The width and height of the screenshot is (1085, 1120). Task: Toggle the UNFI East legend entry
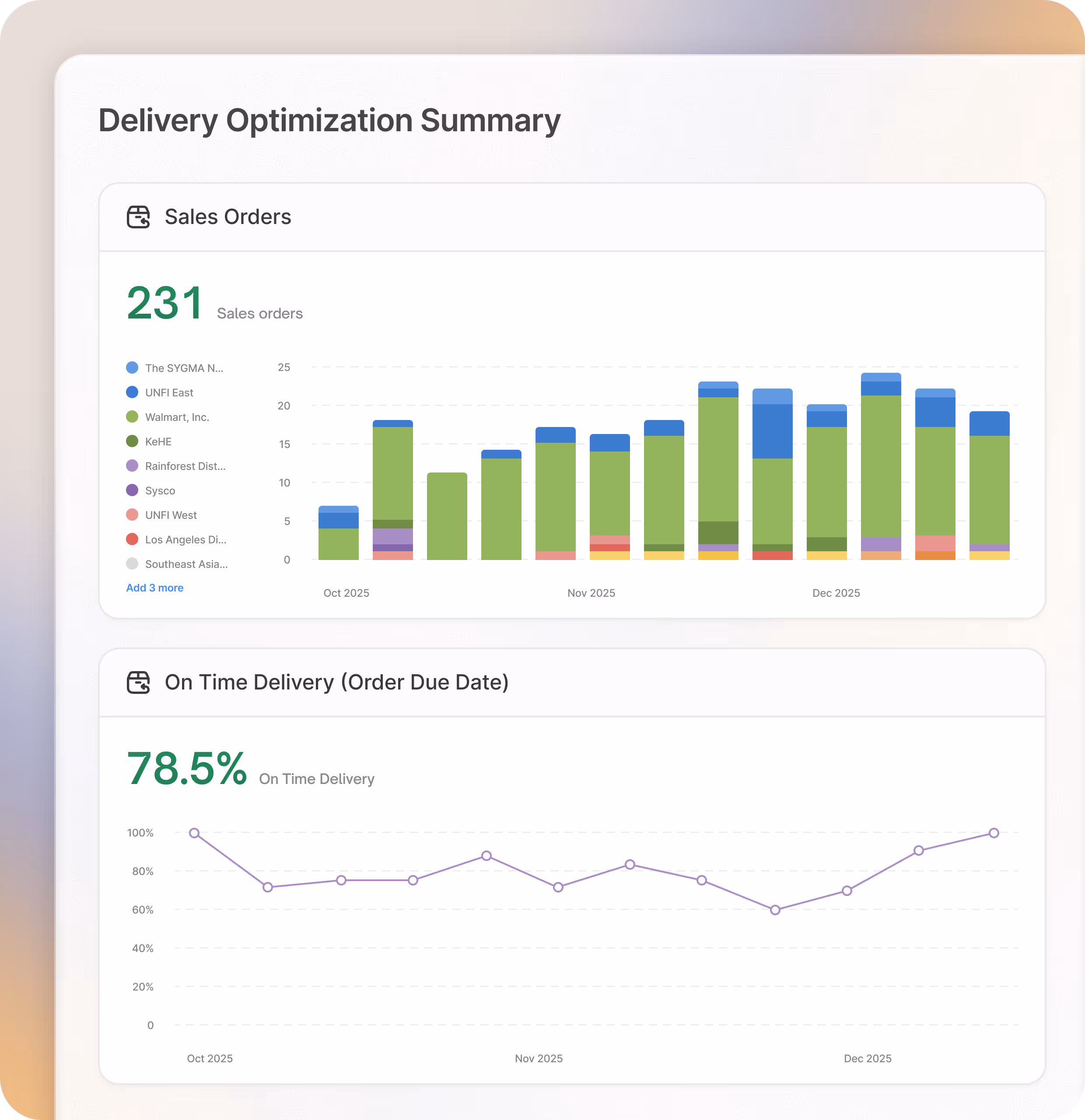[169, 392]
